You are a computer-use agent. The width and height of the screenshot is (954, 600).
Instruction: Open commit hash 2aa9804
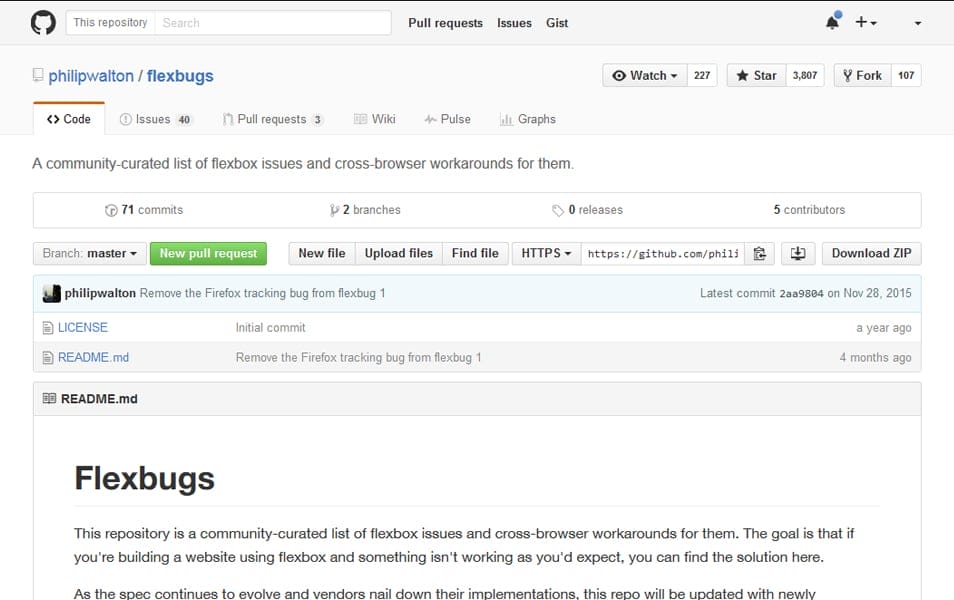tap(801, 294)
